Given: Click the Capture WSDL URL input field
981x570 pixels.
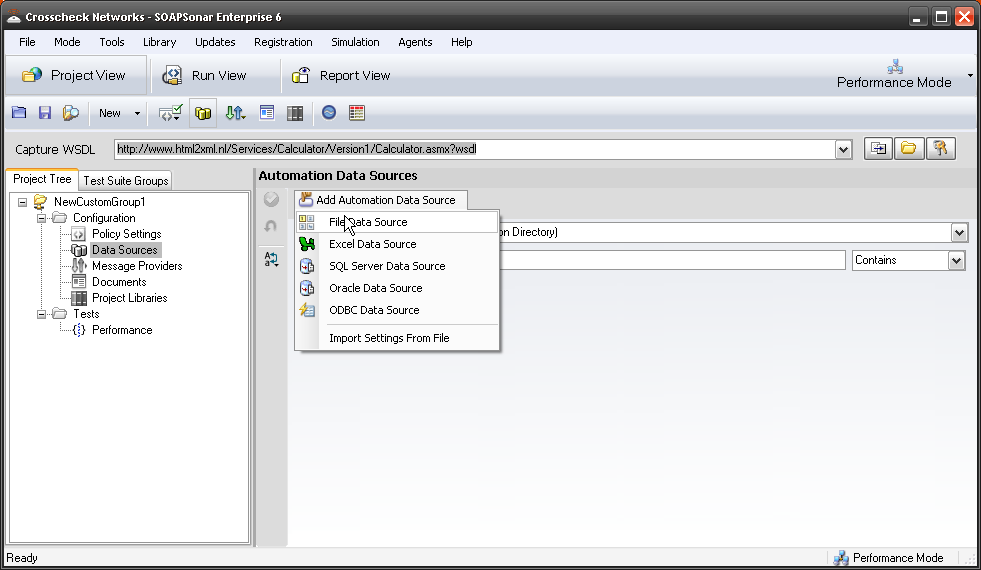Looking at the screenshot, I should (475, 150).
